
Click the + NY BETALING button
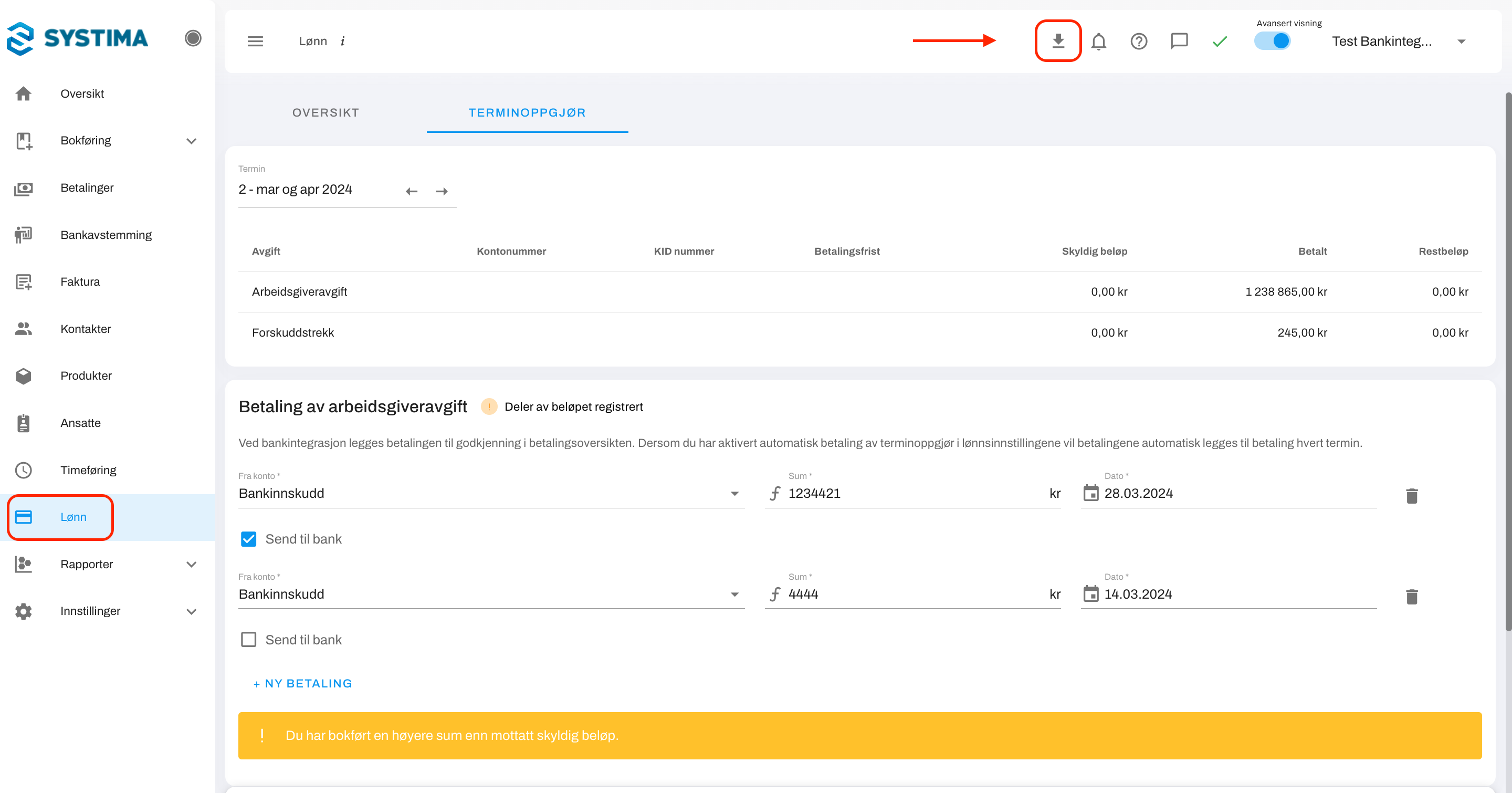[x=303, y=683]
